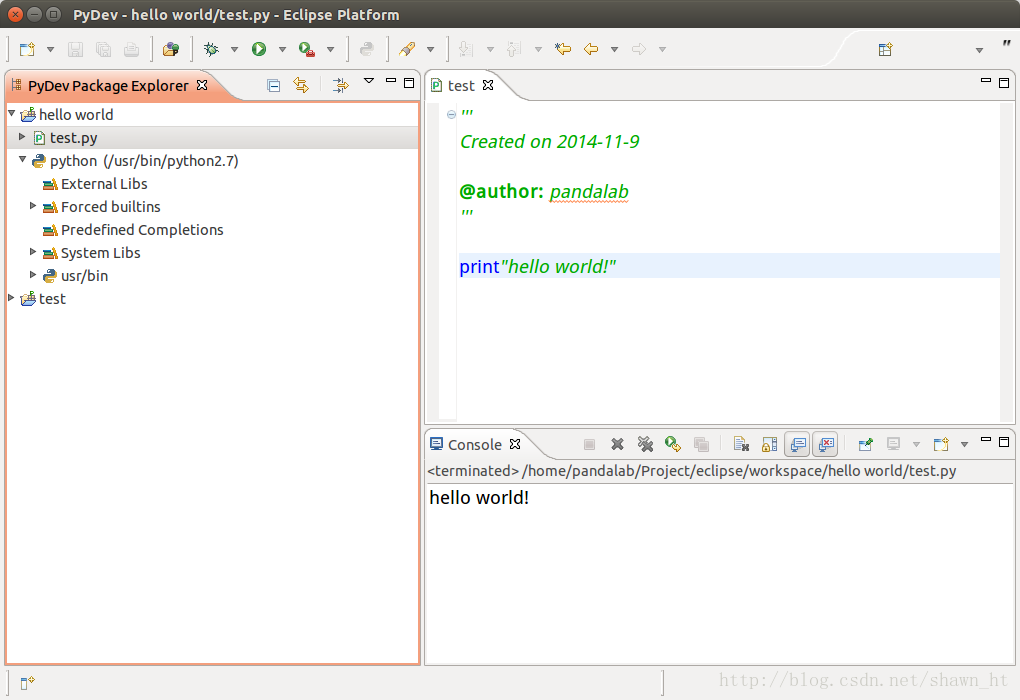Click the hello world! console output
1020x700 pixels.
pos(479,498)
